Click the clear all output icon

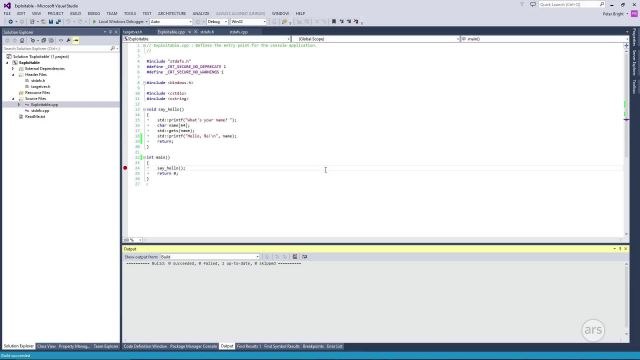tap(295, 256)
